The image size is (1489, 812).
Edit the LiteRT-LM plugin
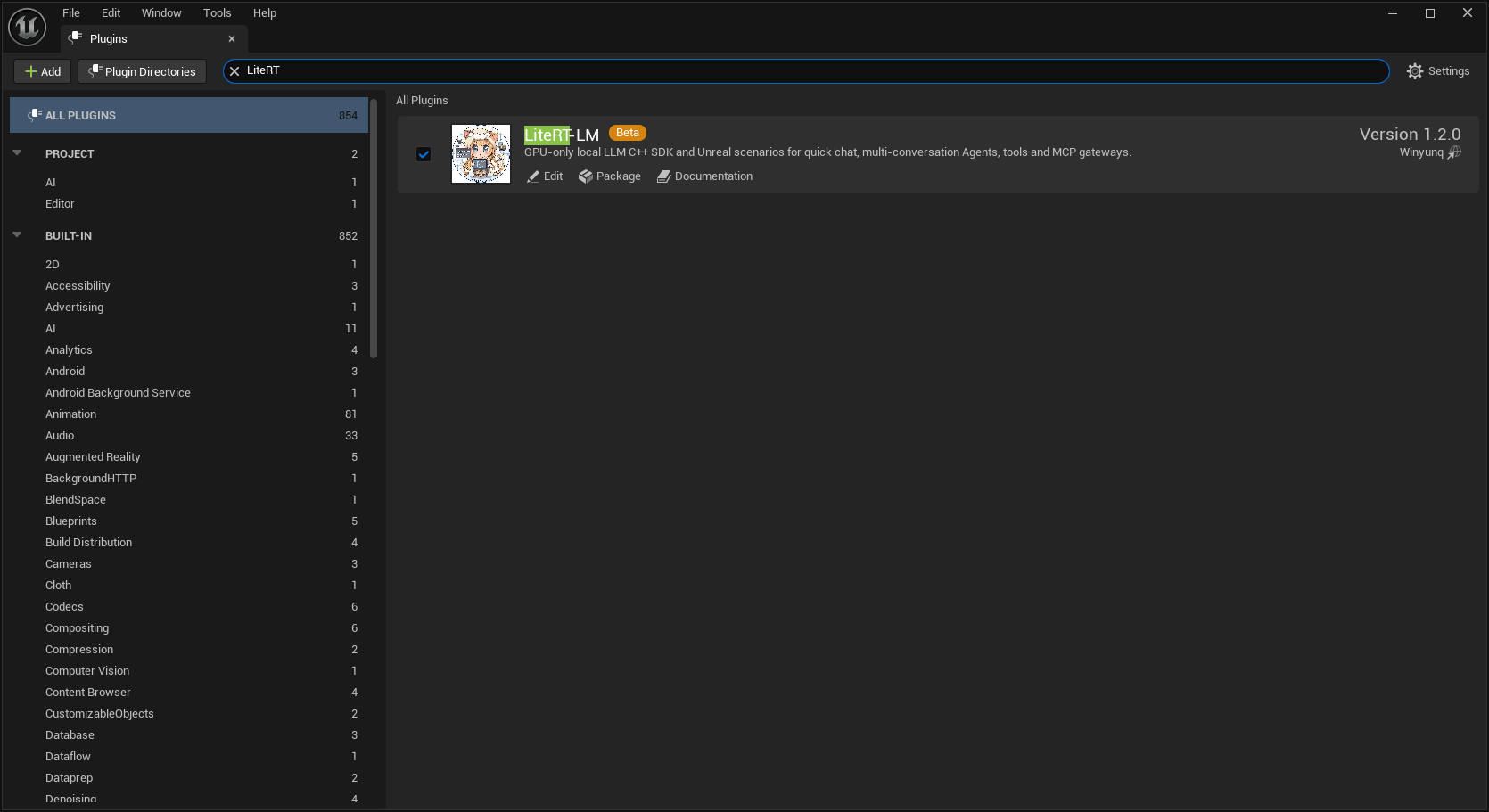pyautogui.click(x=545, y=176)
